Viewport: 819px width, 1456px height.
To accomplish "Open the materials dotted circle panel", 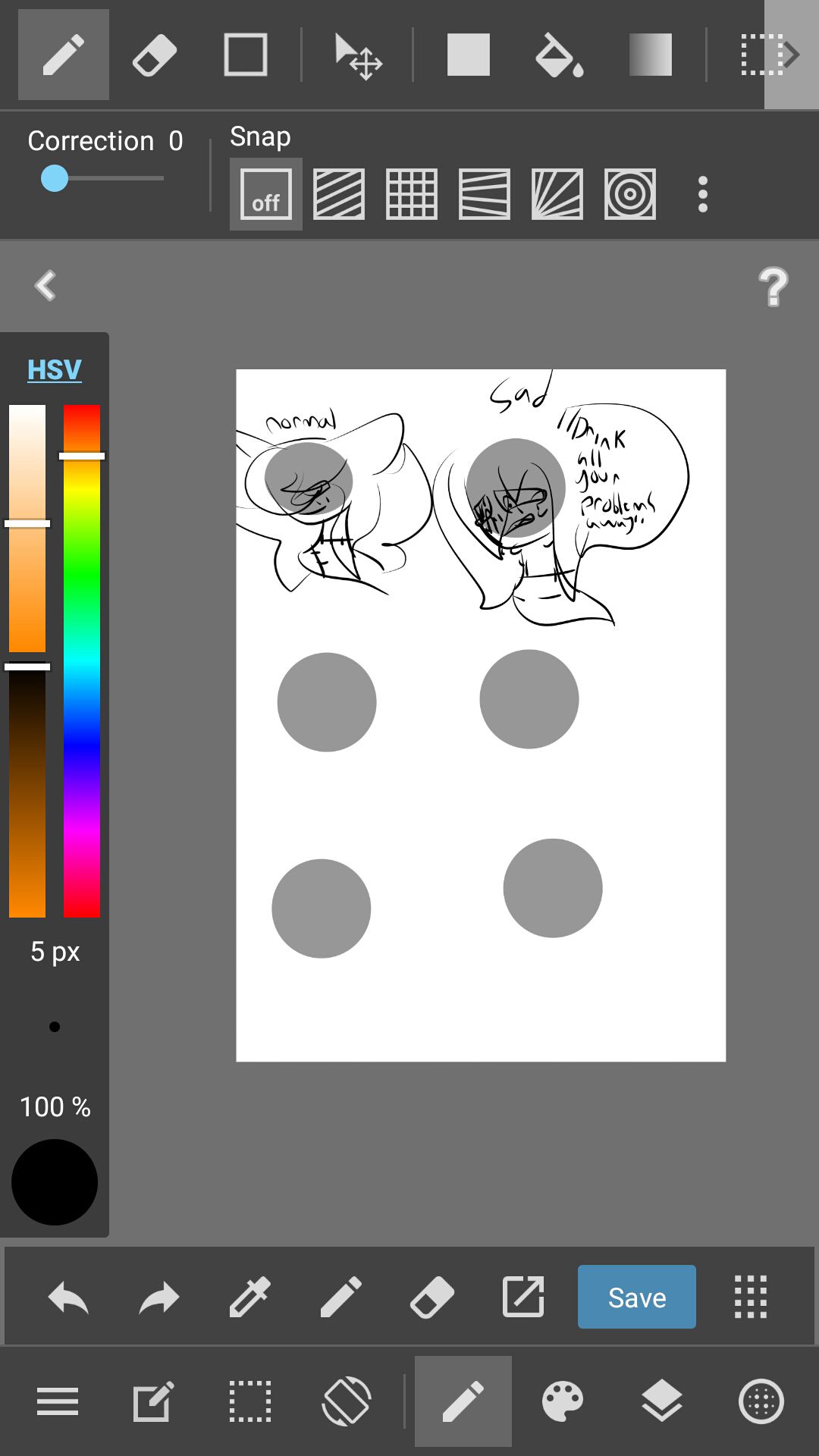I will click(x=761, y=1401).
